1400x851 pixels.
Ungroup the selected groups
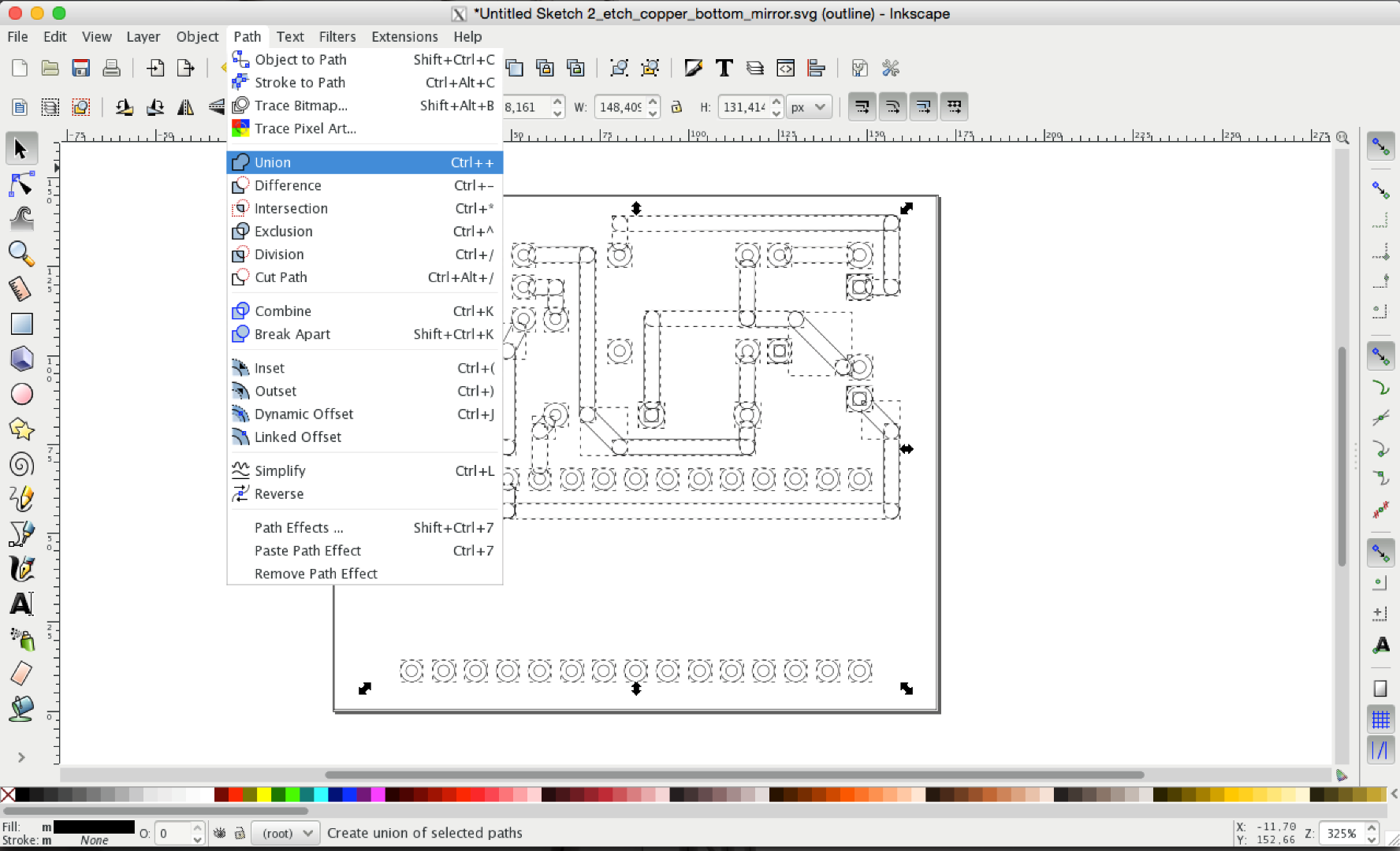click(650, 69)
